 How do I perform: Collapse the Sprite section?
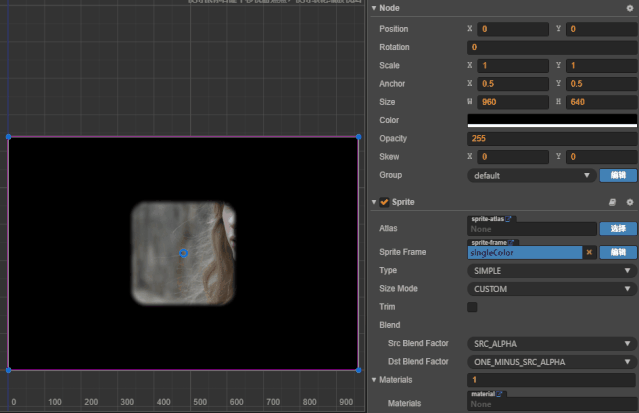tap(374, 202)
